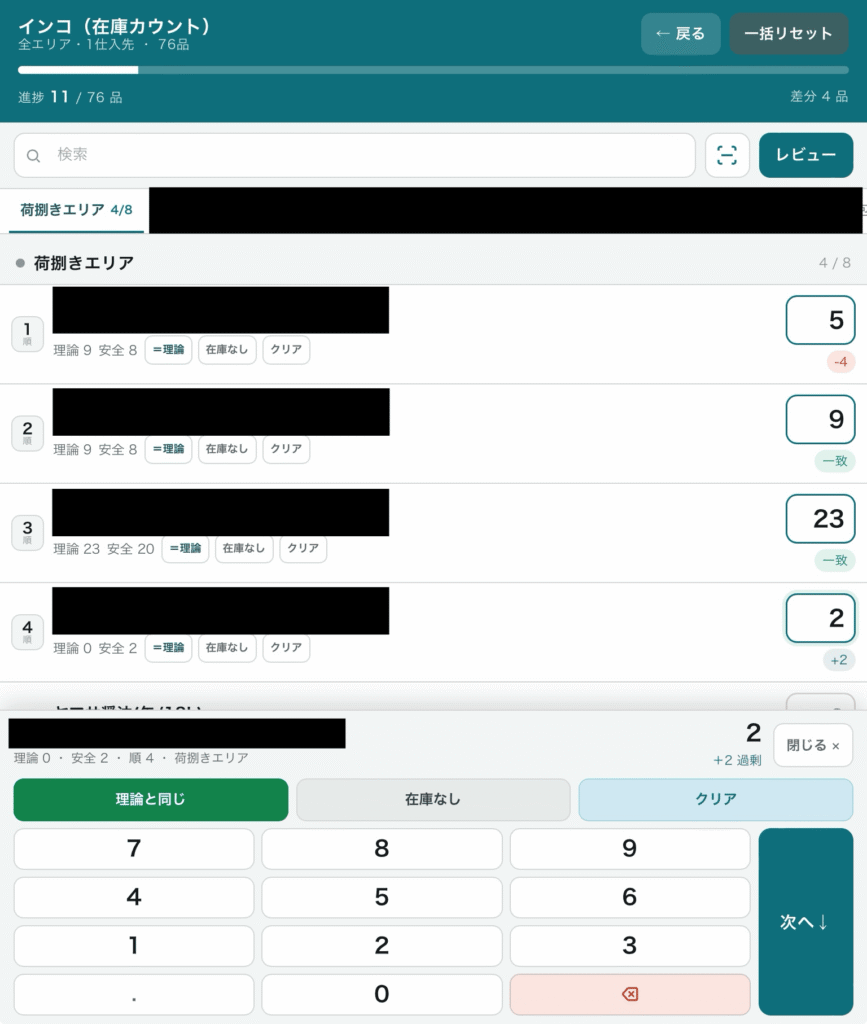This screenshot has width=867, height=1024.
Task: Open the レビュー review screen
Action: [x=806, y=155]
